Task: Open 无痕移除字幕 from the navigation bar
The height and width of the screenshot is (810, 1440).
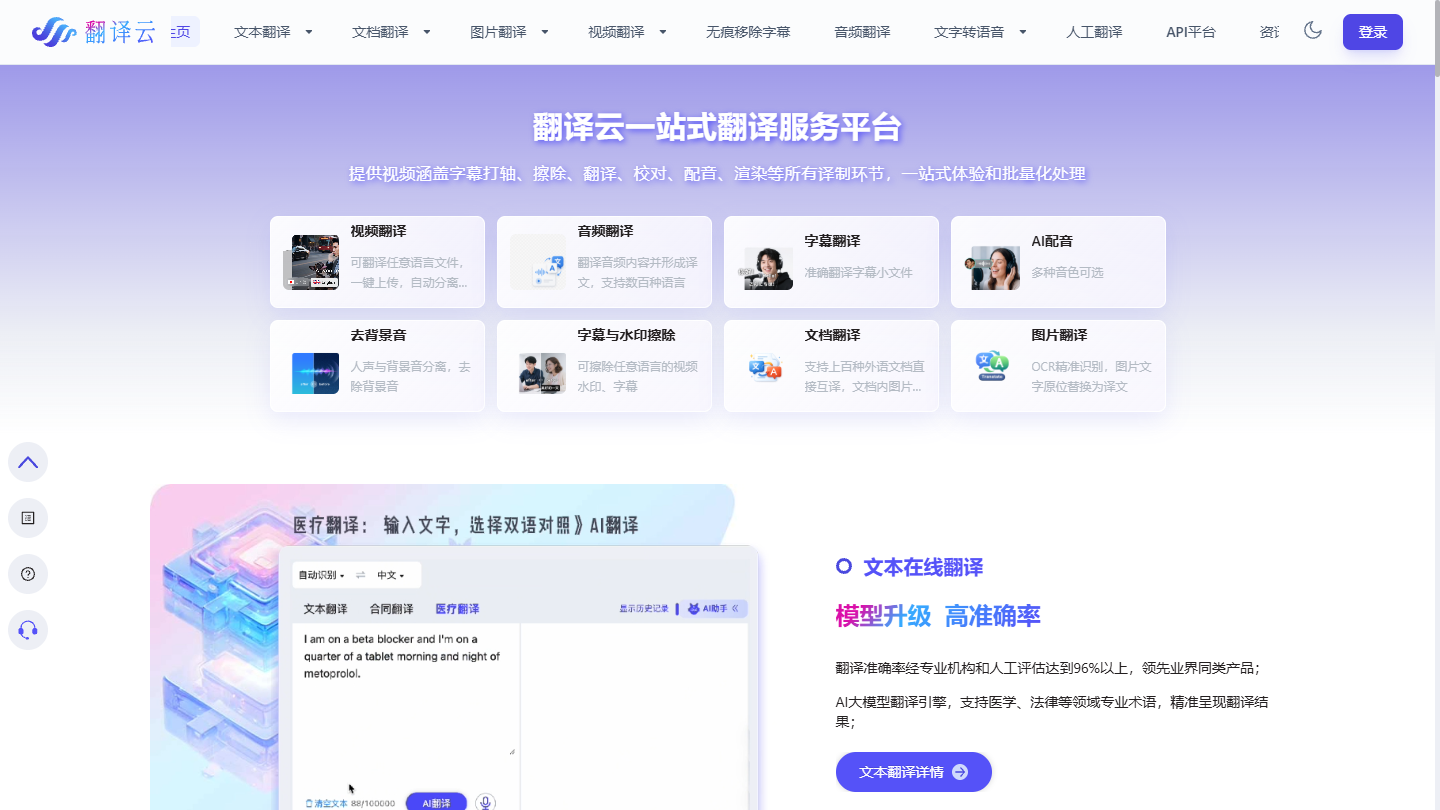Action: tap(748, 32)
